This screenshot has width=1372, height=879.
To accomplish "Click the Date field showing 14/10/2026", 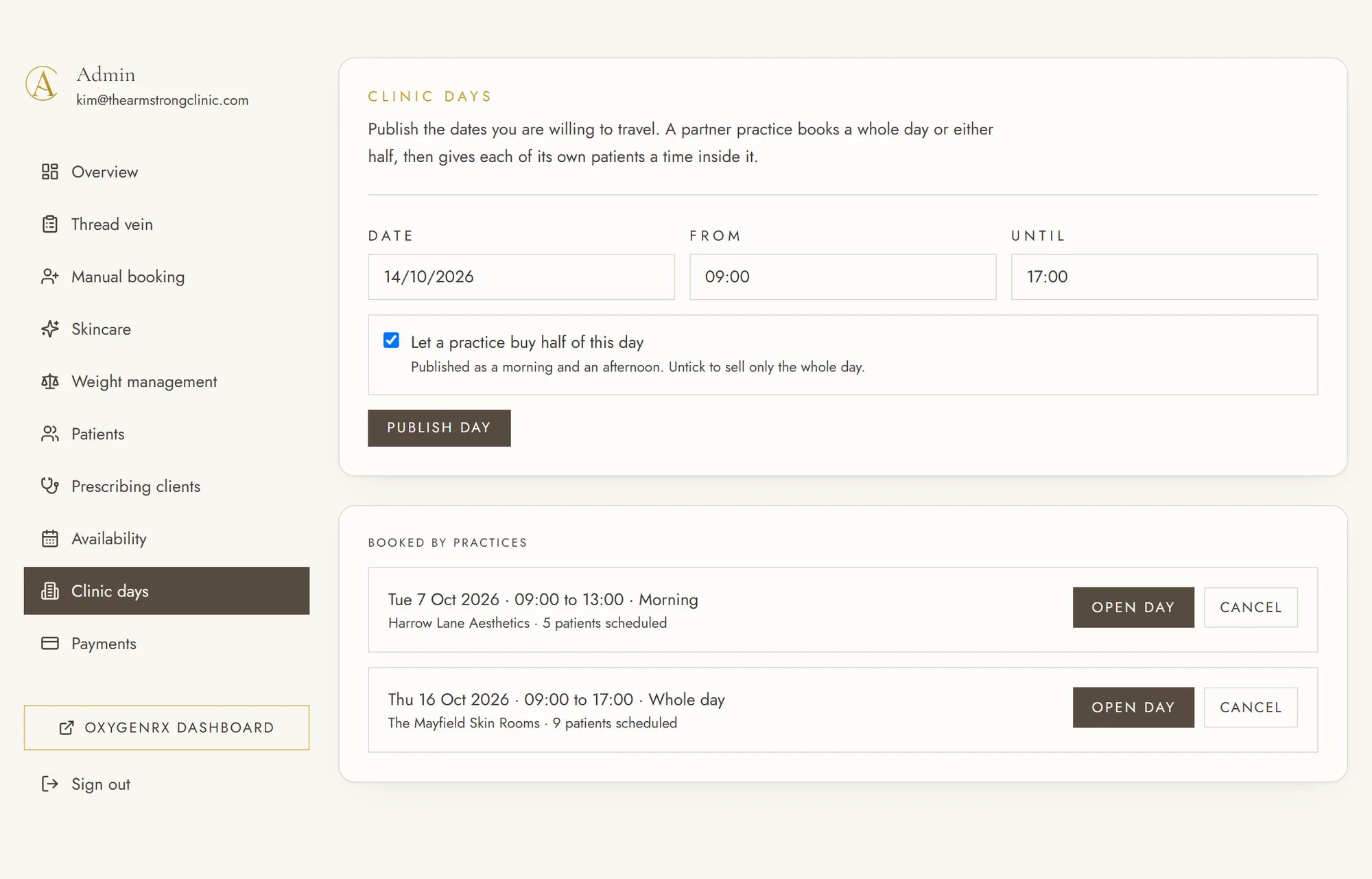I will pyautogui.click(x=521, y=277).
